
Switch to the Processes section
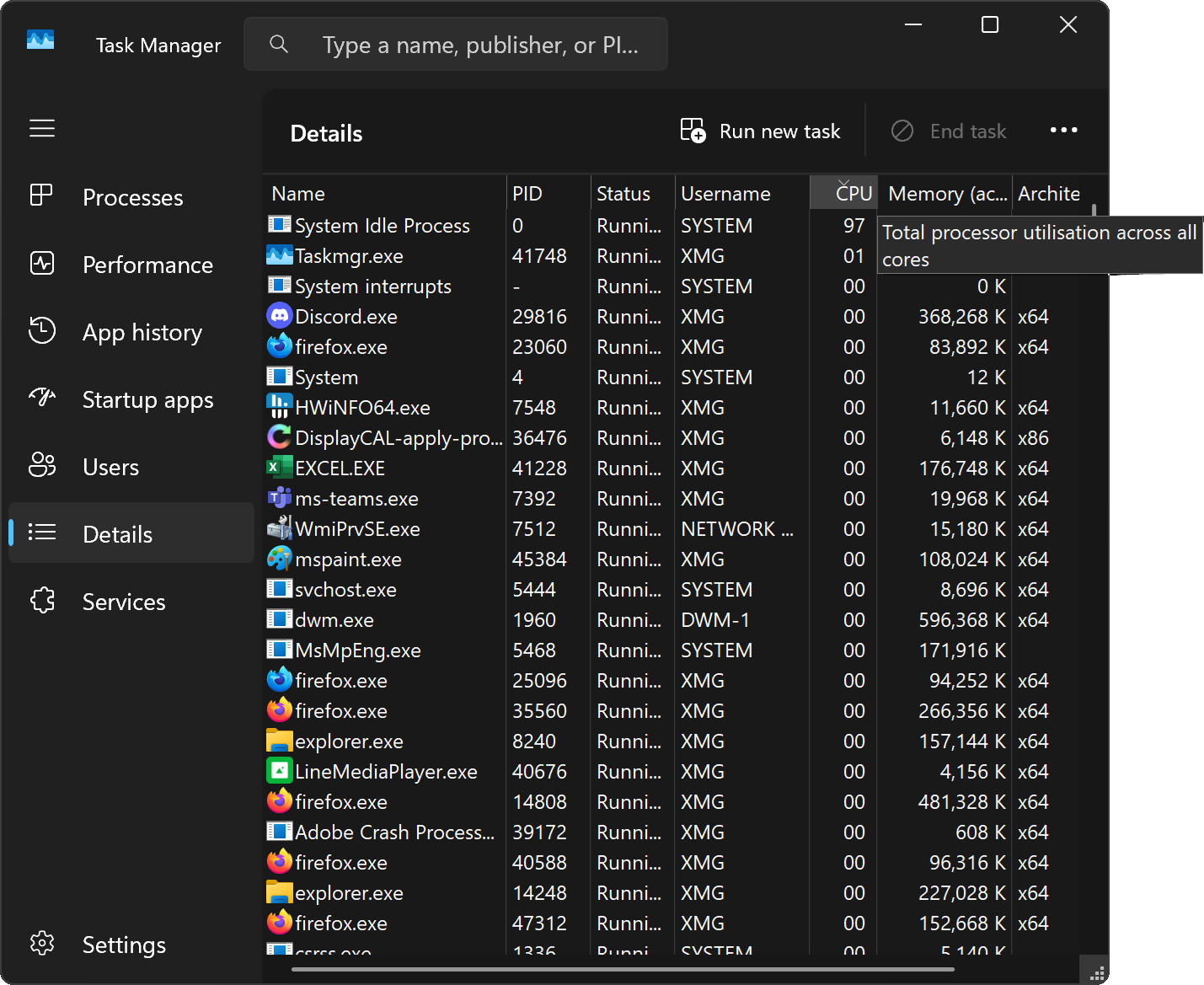(x=132, y=197)
